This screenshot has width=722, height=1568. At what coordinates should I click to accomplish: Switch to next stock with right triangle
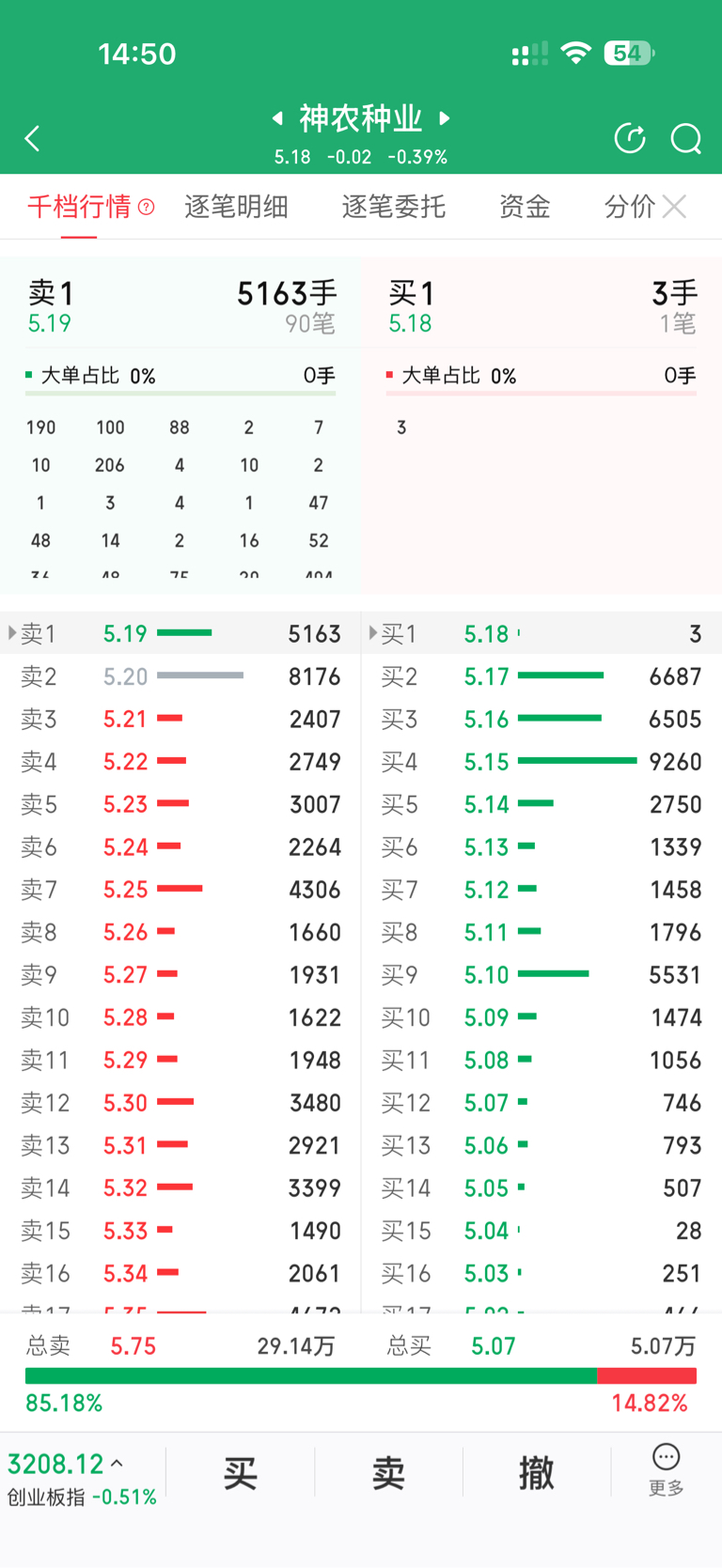coord(445,118)
